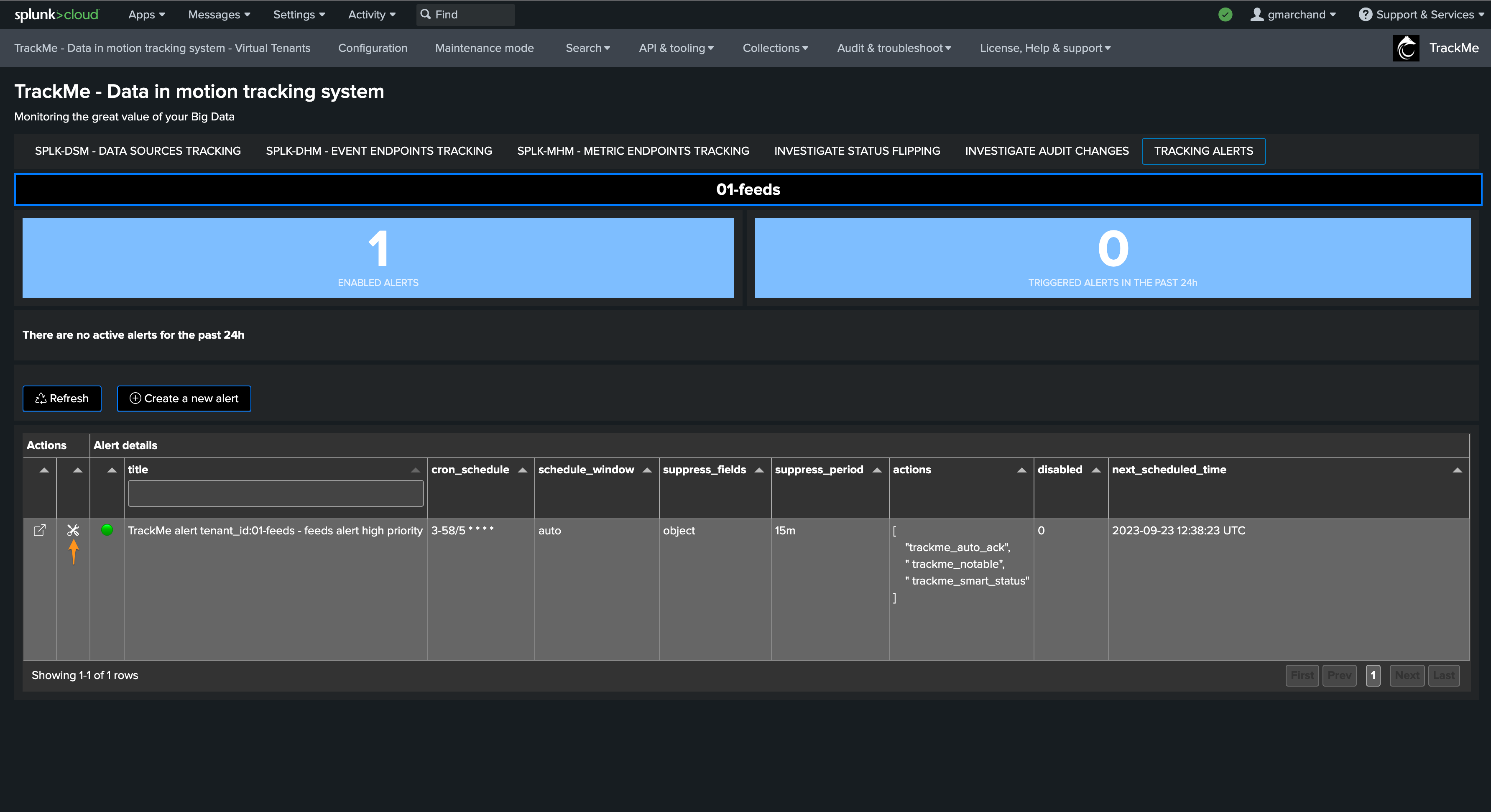Click the splunk>cloud logo

point(56,15)
